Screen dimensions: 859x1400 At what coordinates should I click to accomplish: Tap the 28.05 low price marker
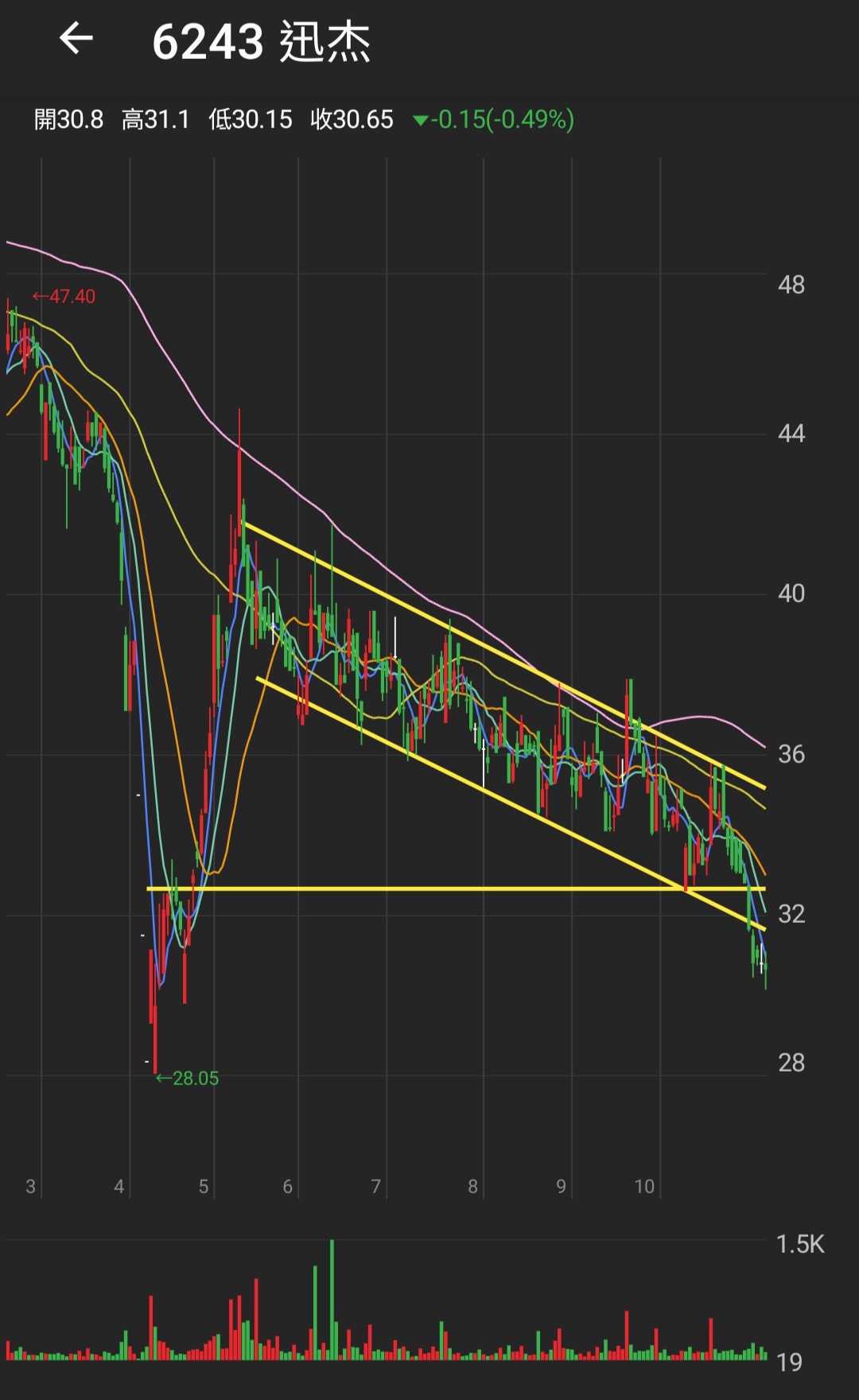(x=188, y=1078)
